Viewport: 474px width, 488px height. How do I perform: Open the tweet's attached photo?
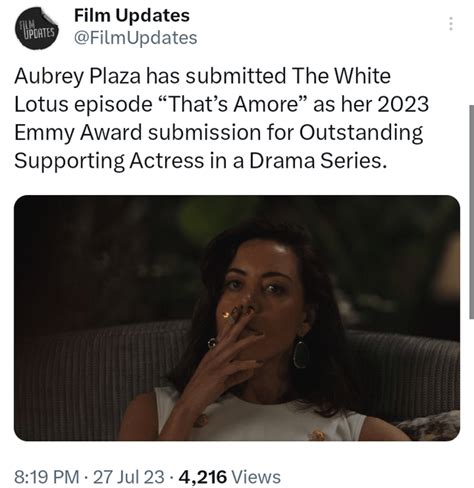(237, 318)
